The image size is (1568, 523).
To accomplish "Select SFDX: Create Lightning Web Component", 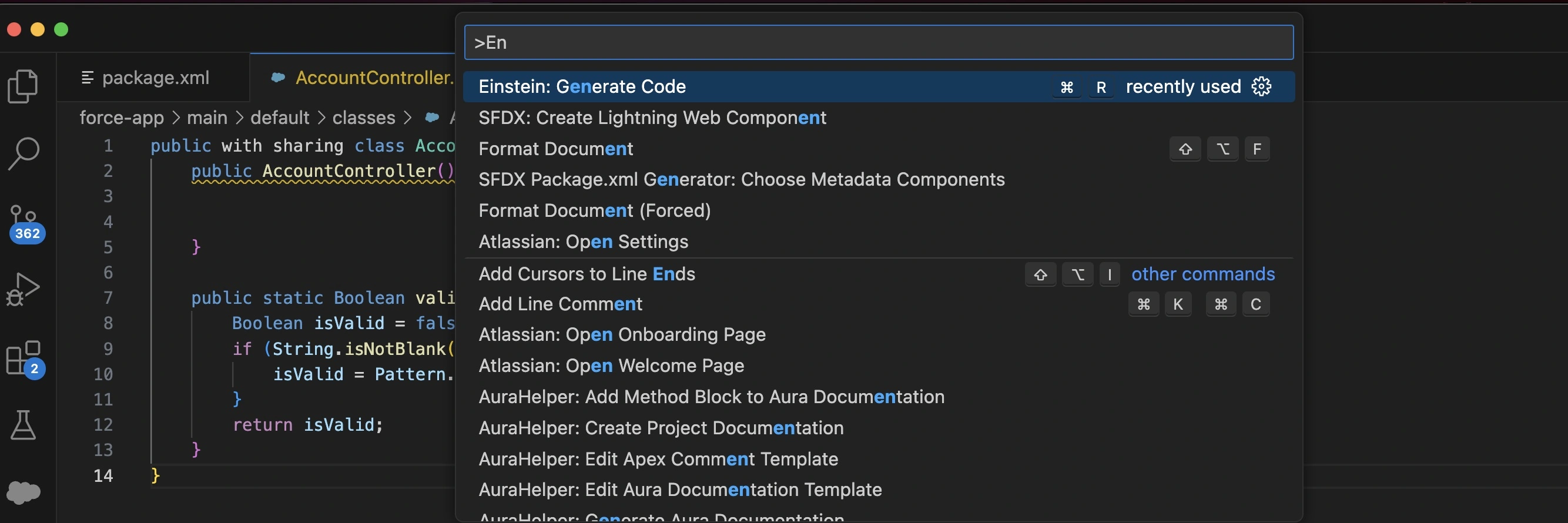I will (879, 118).
